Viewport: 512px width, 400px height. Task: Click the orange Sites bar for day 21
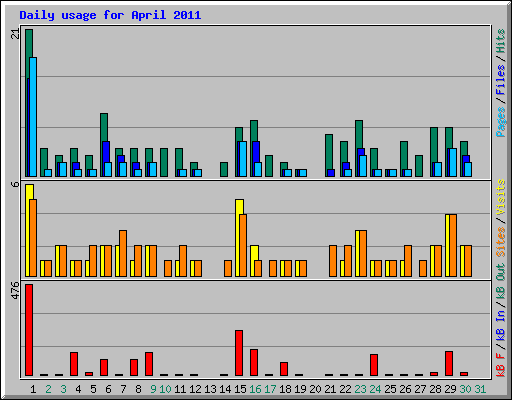tap(333, 261)
